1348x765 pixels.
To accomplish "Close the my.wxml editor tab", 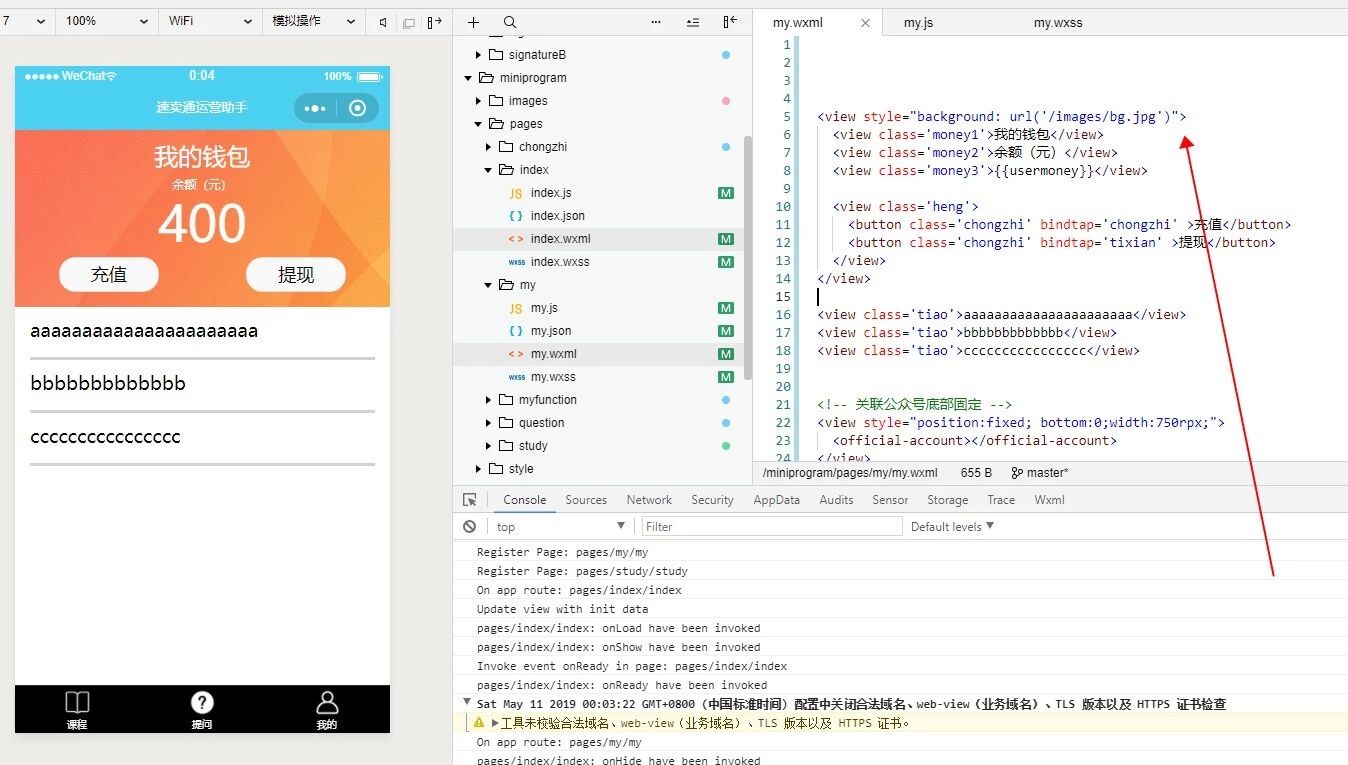I will pos(865,23).
